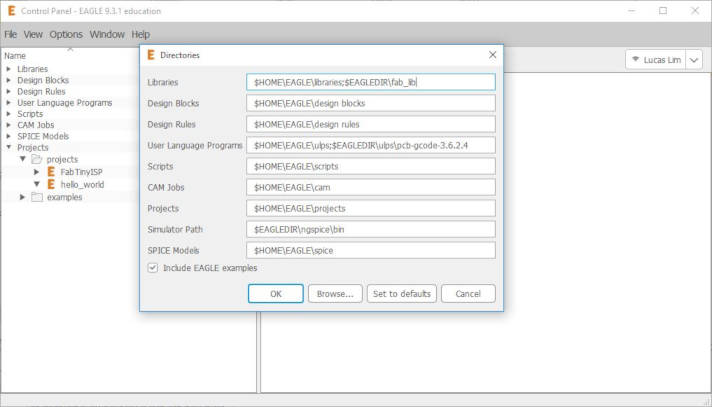Expand the Design Blocks tree node
712x407 pixels.
(x=8, y=80)
